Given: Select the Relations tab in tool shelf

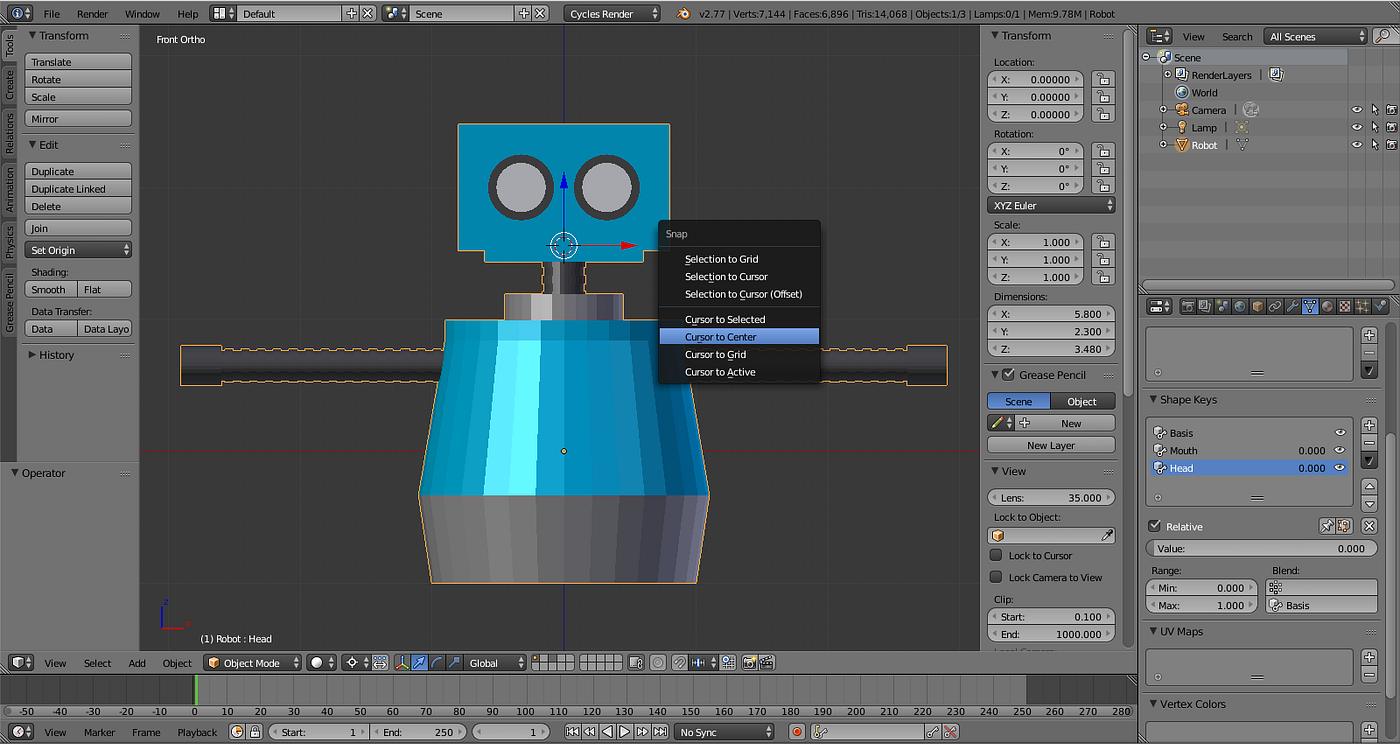Looking at the screenshot, I should click(9, 133).
